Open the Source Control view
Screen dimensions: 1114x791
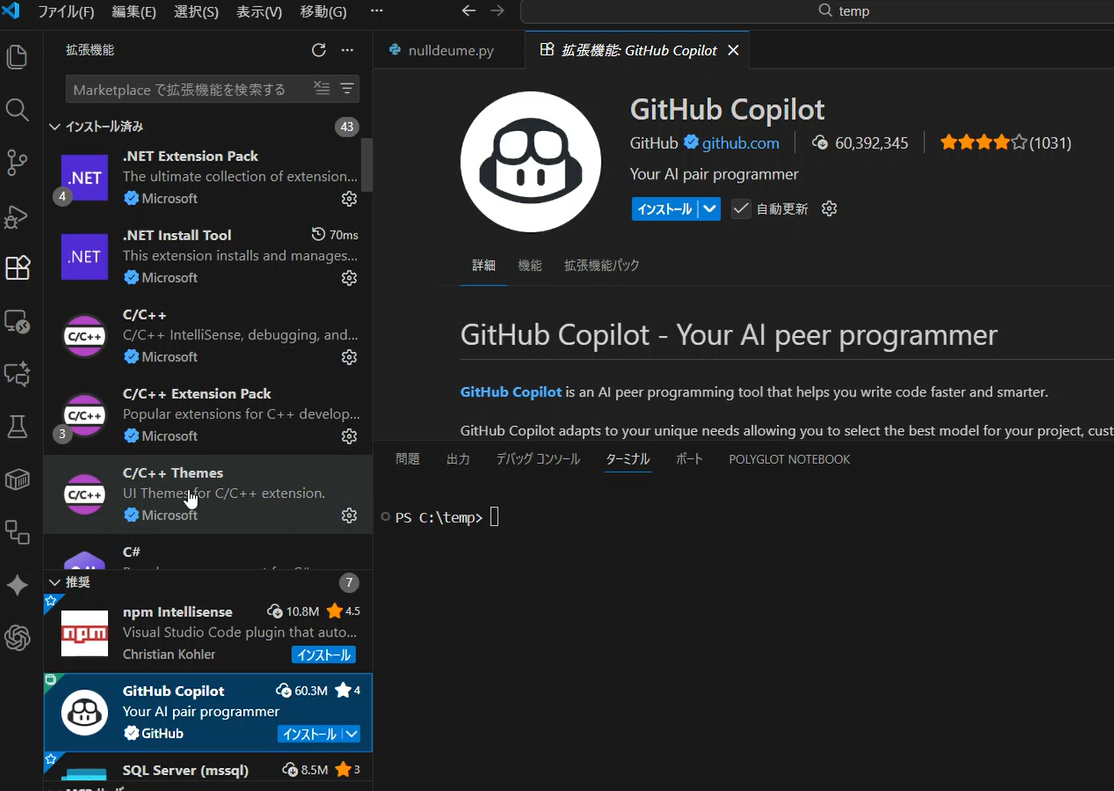[18, 163]
